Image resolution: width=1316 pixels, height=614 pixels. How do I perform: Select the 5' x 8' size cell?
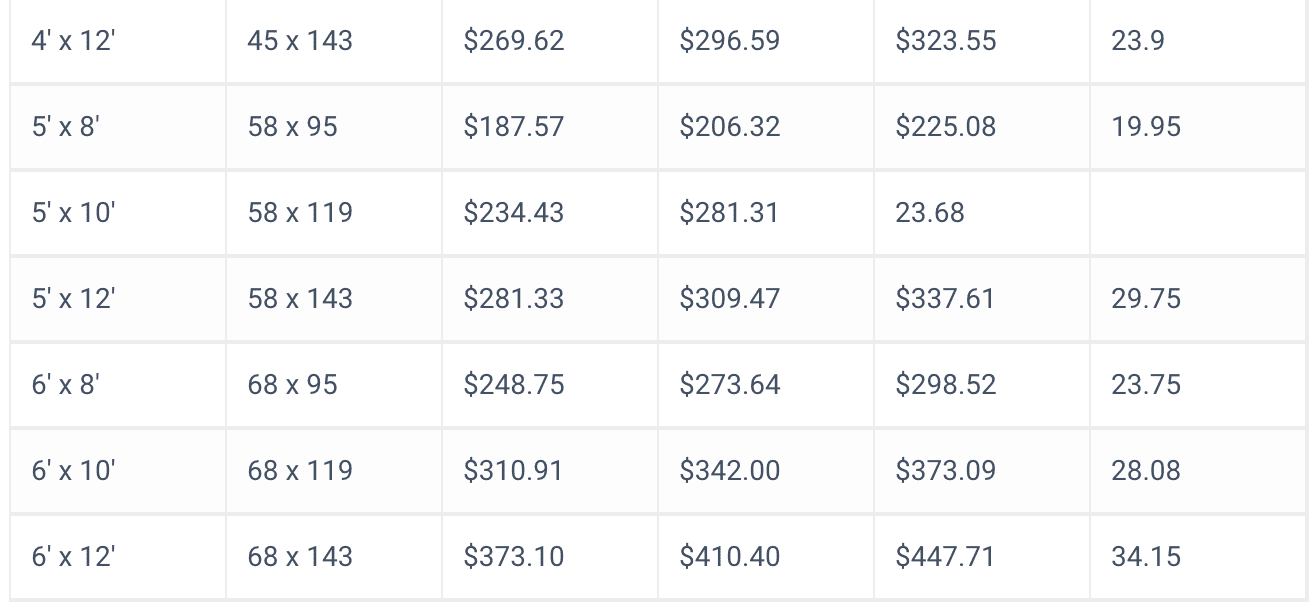[x=65, y=127]
